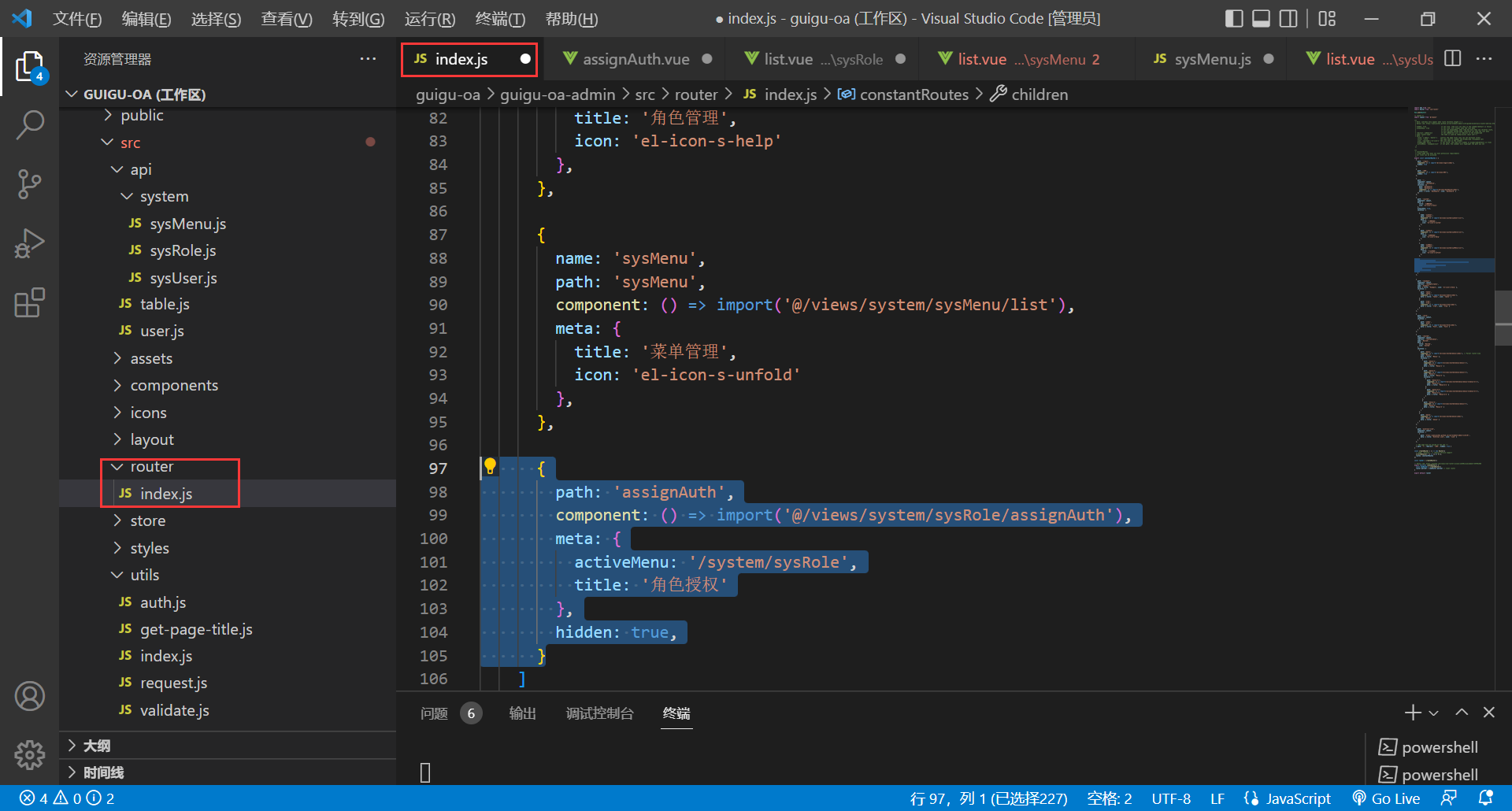Split the editor to the right
Screen dimensions: 1512x811
(x=1453, y=59)
